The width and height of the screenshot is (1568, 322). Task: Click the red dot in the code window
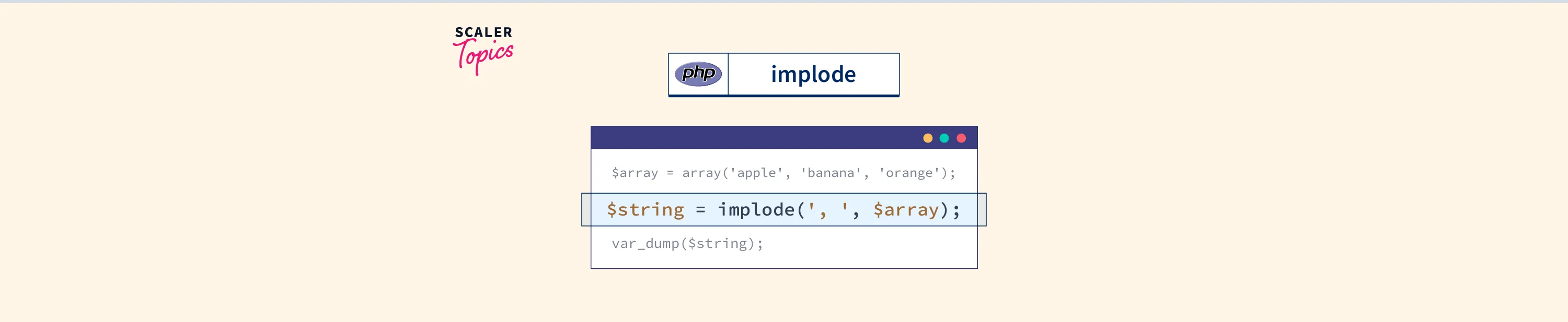pos(961,138)
